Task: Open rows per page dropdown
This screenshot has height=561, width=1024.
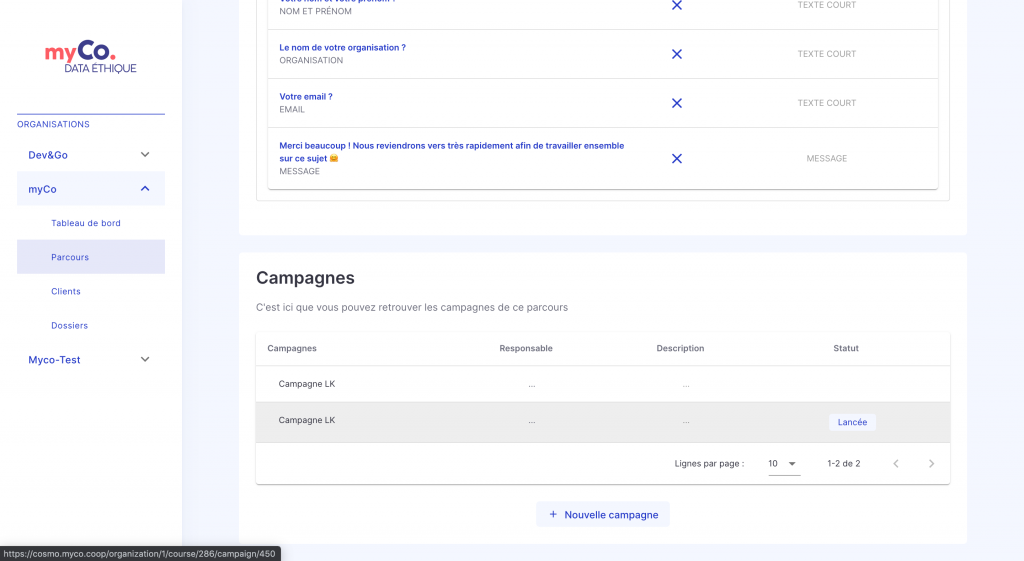Action: [784, 464]
